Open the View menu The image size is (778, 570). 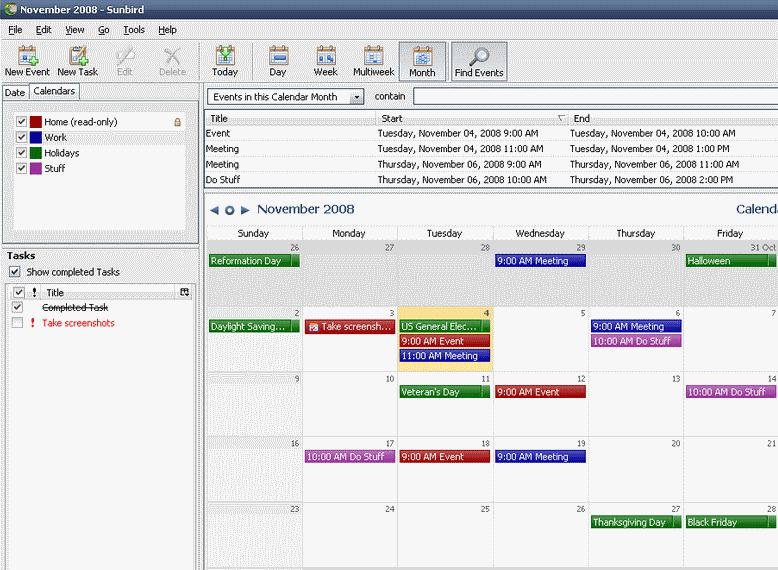click(75, 30)
